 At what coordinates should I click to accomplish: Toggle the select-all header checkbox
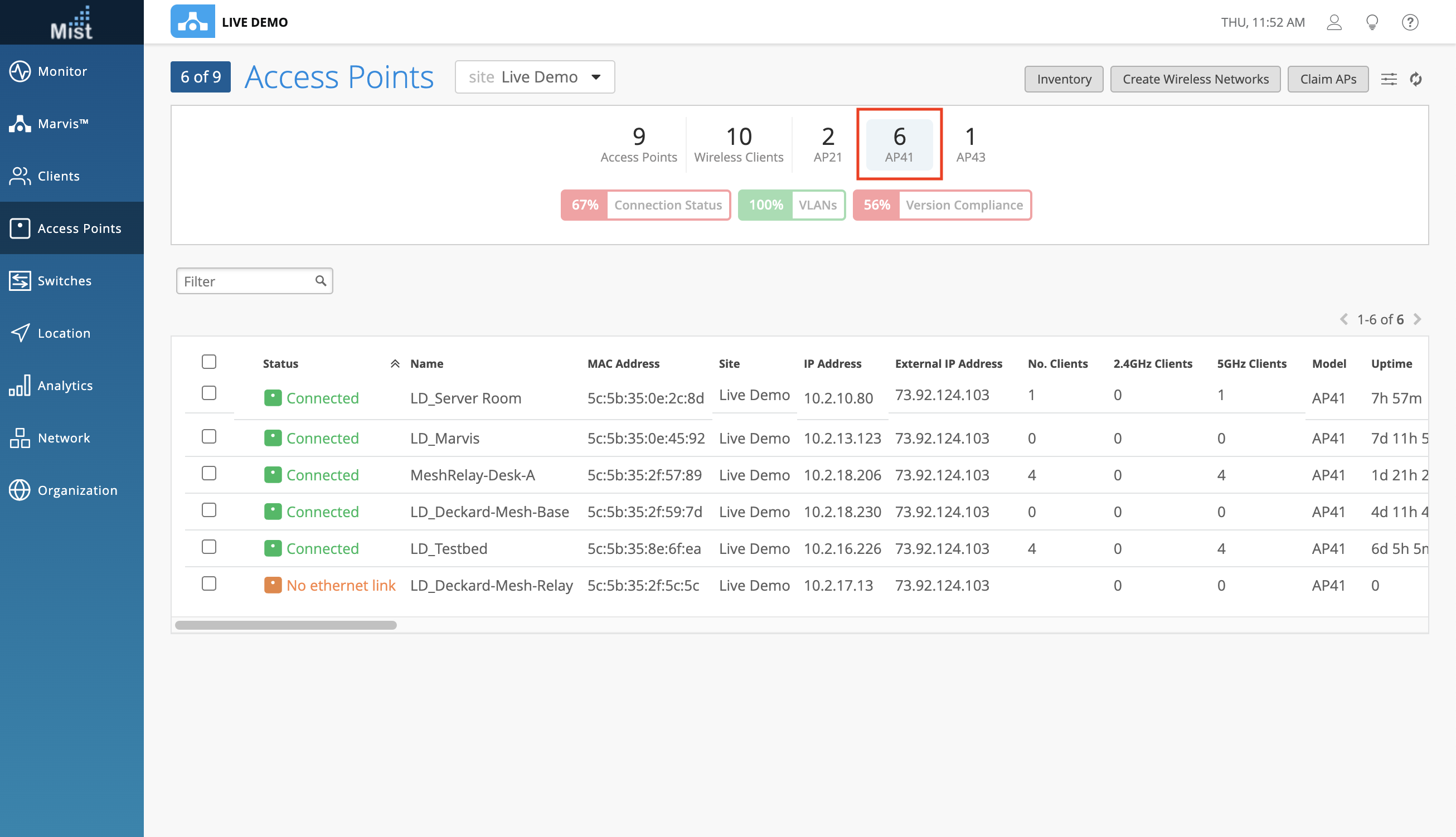click(x=208, y=362)
